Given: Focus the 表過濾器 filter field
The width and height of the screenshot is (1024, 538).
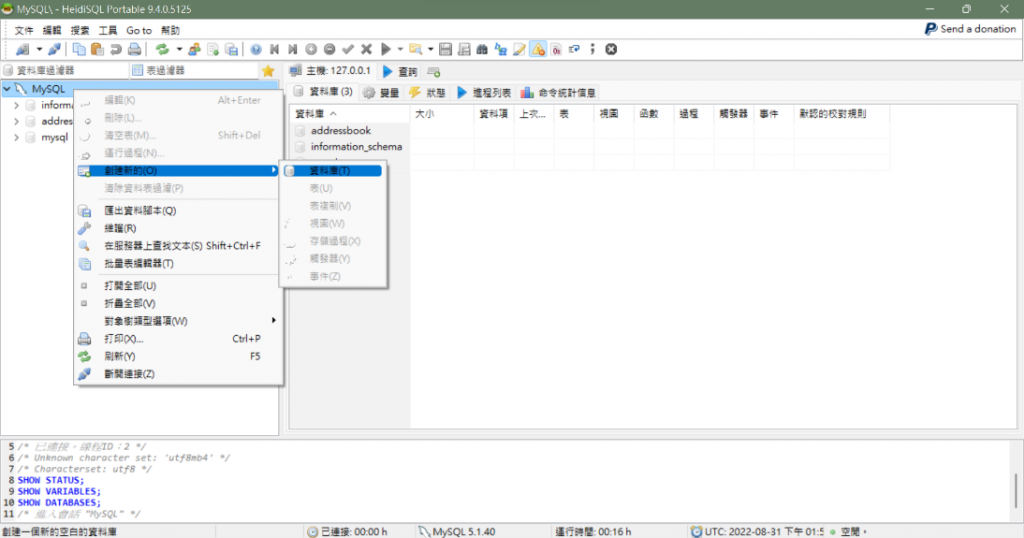Looking at the screenshot, I should pos(195,71).
